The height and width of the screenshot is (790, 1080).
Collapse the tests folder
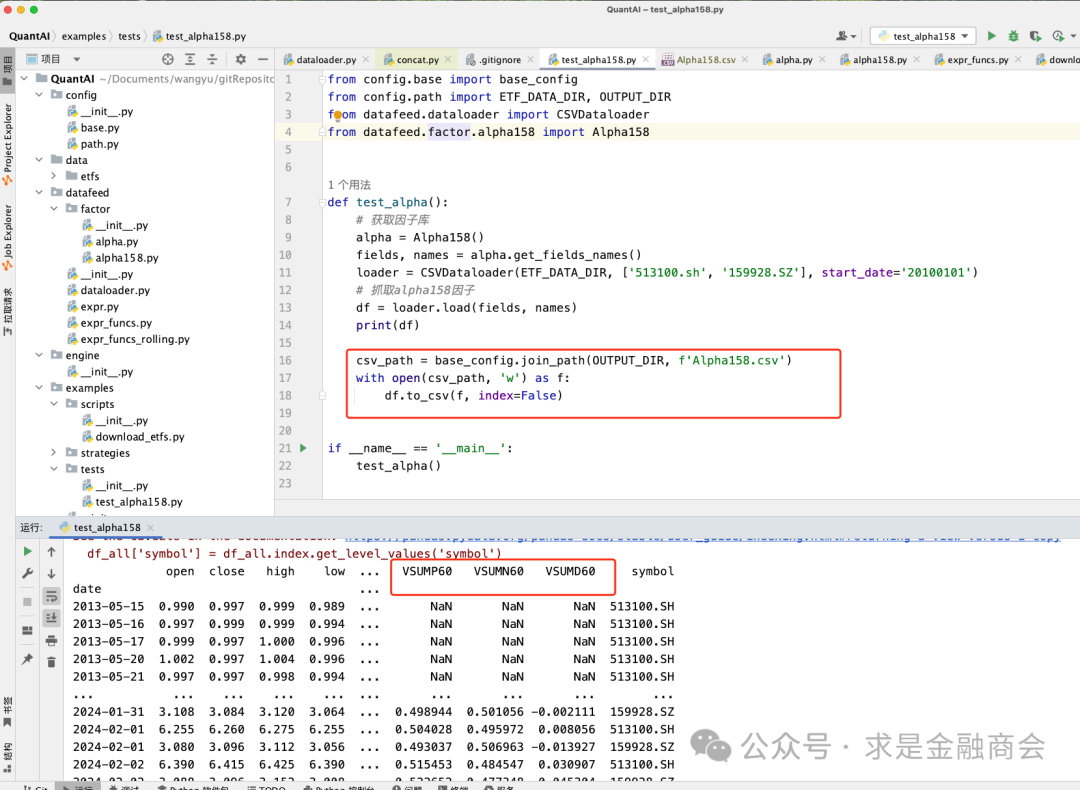click(54, 468)
